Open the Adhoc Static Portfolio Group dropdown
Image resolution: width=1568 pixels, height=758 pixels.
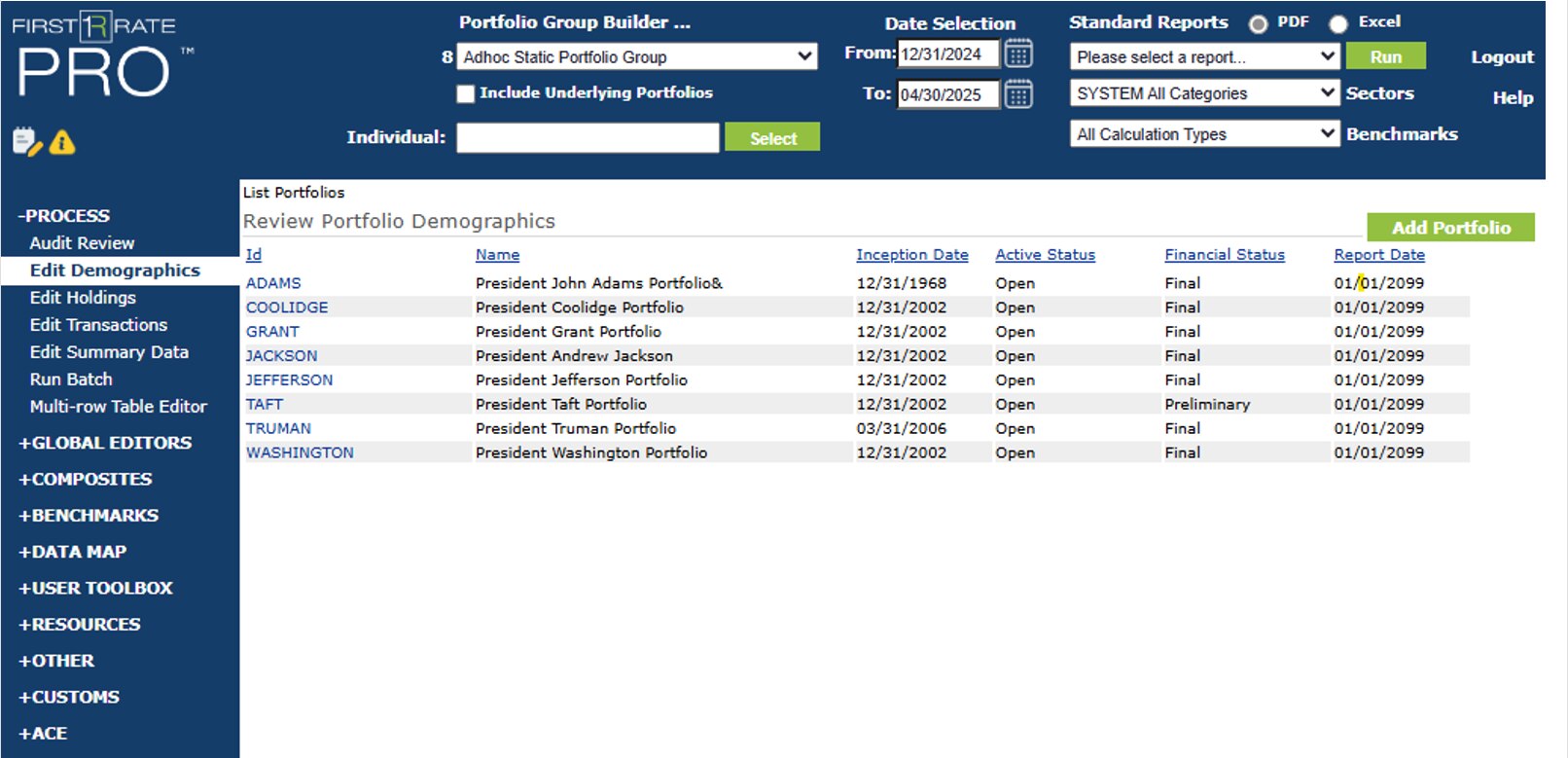click(637, 56)
